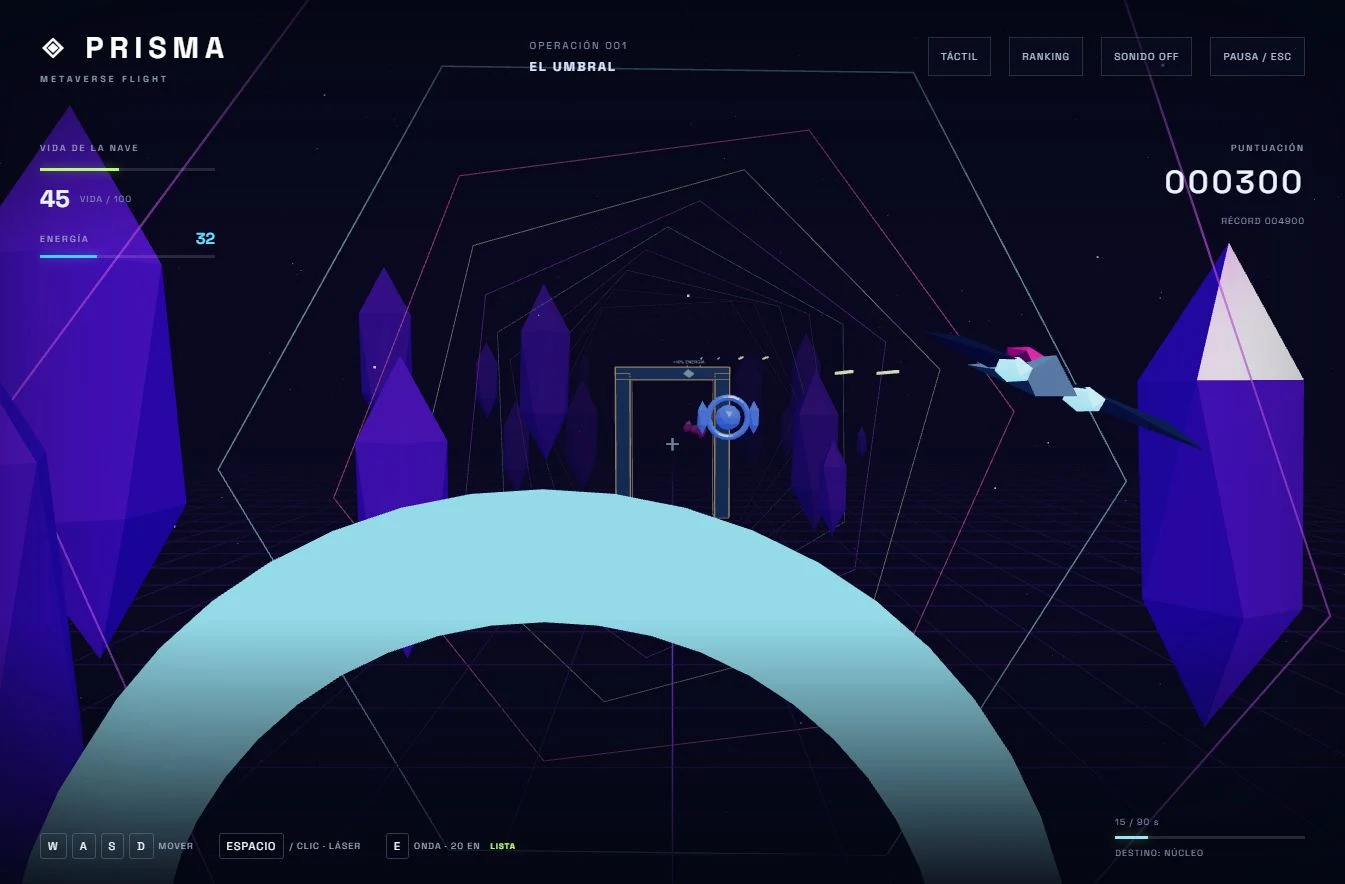Click the RÉCORD 004900 text

click(1263, 221)
